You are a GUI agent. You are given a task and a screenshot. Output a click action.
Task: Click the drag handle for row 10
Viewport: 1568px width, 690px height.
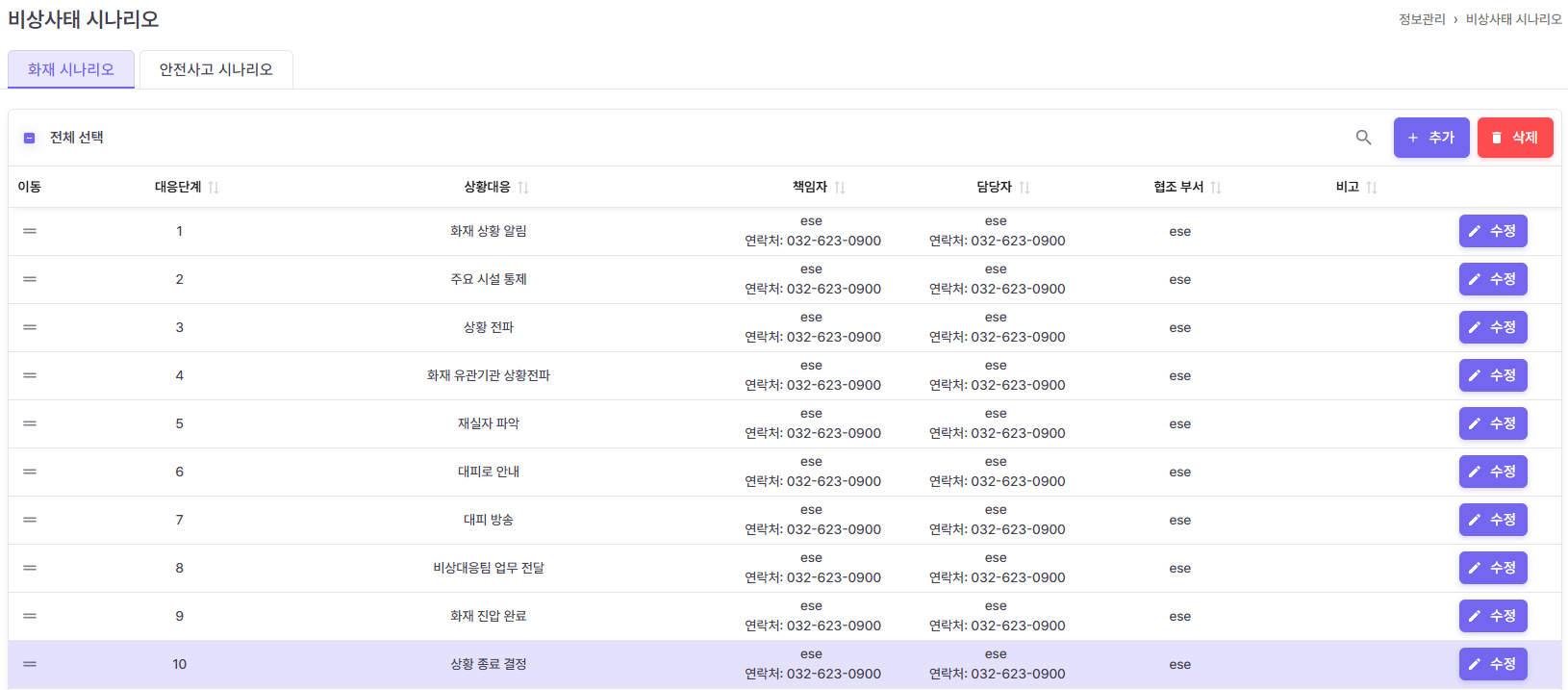point(30,664)
